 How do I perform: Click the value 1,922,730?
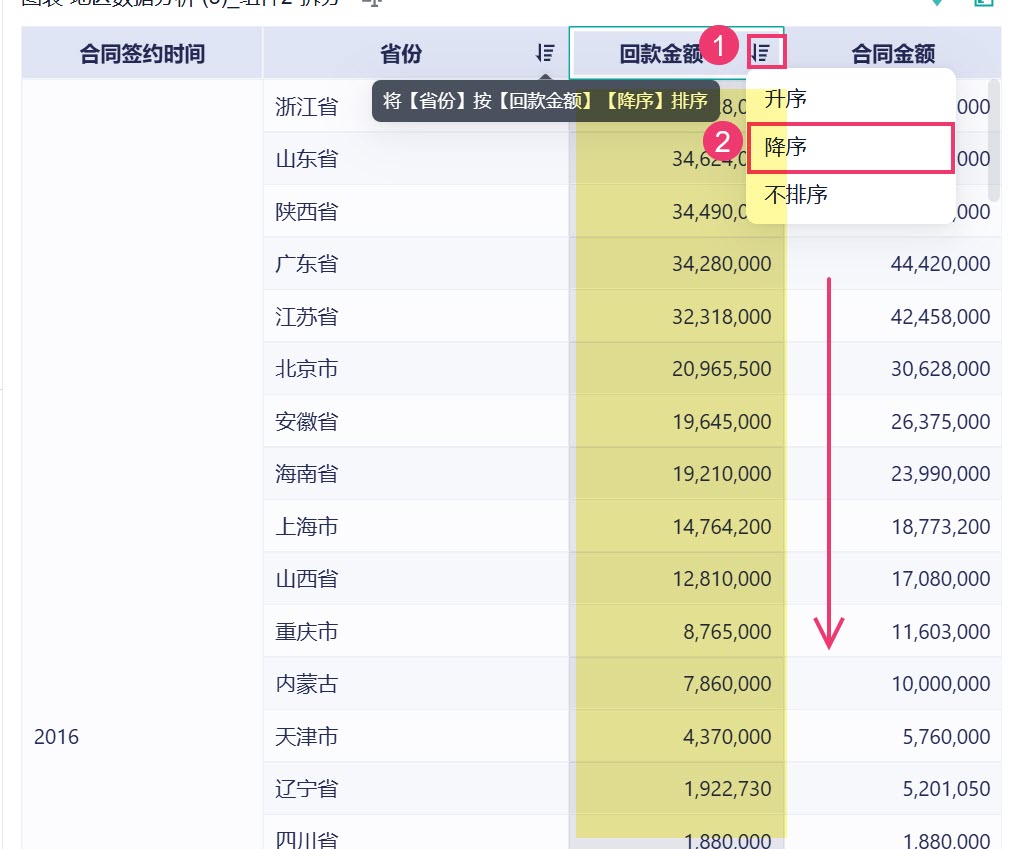tap(727, 789)
